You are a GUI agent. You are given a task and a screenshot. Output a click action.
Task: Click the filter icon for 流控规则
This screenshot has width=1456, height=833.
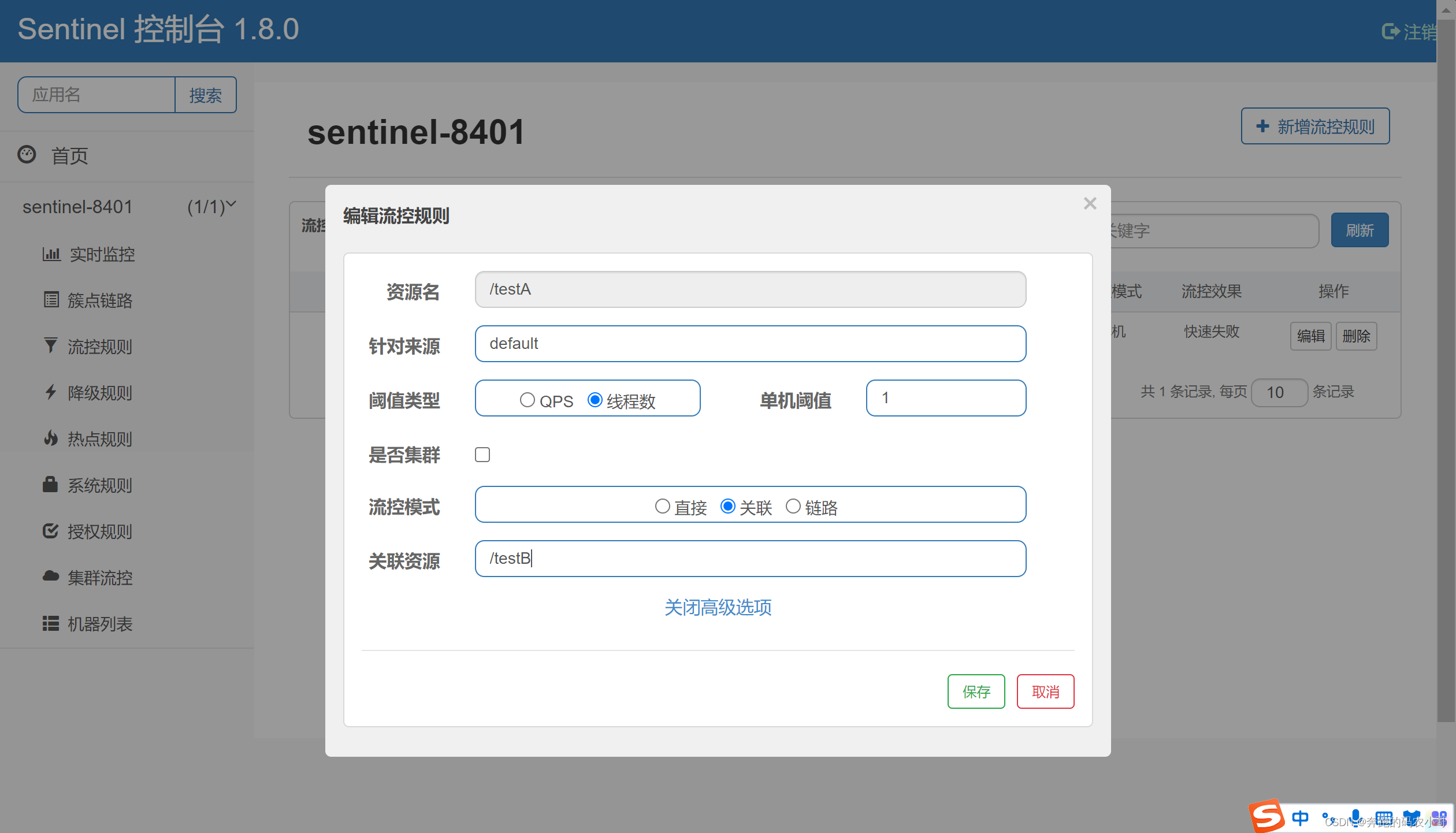coord(51,345)
